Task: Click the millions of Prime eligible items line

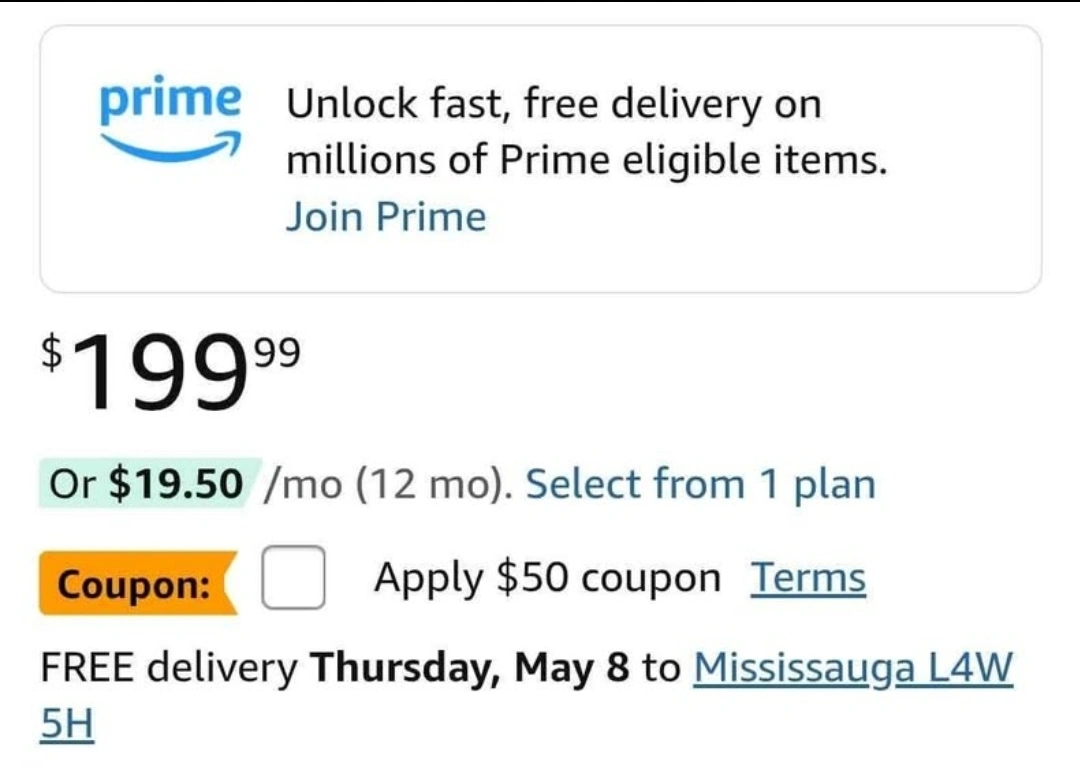Action: tap(587, 160)
